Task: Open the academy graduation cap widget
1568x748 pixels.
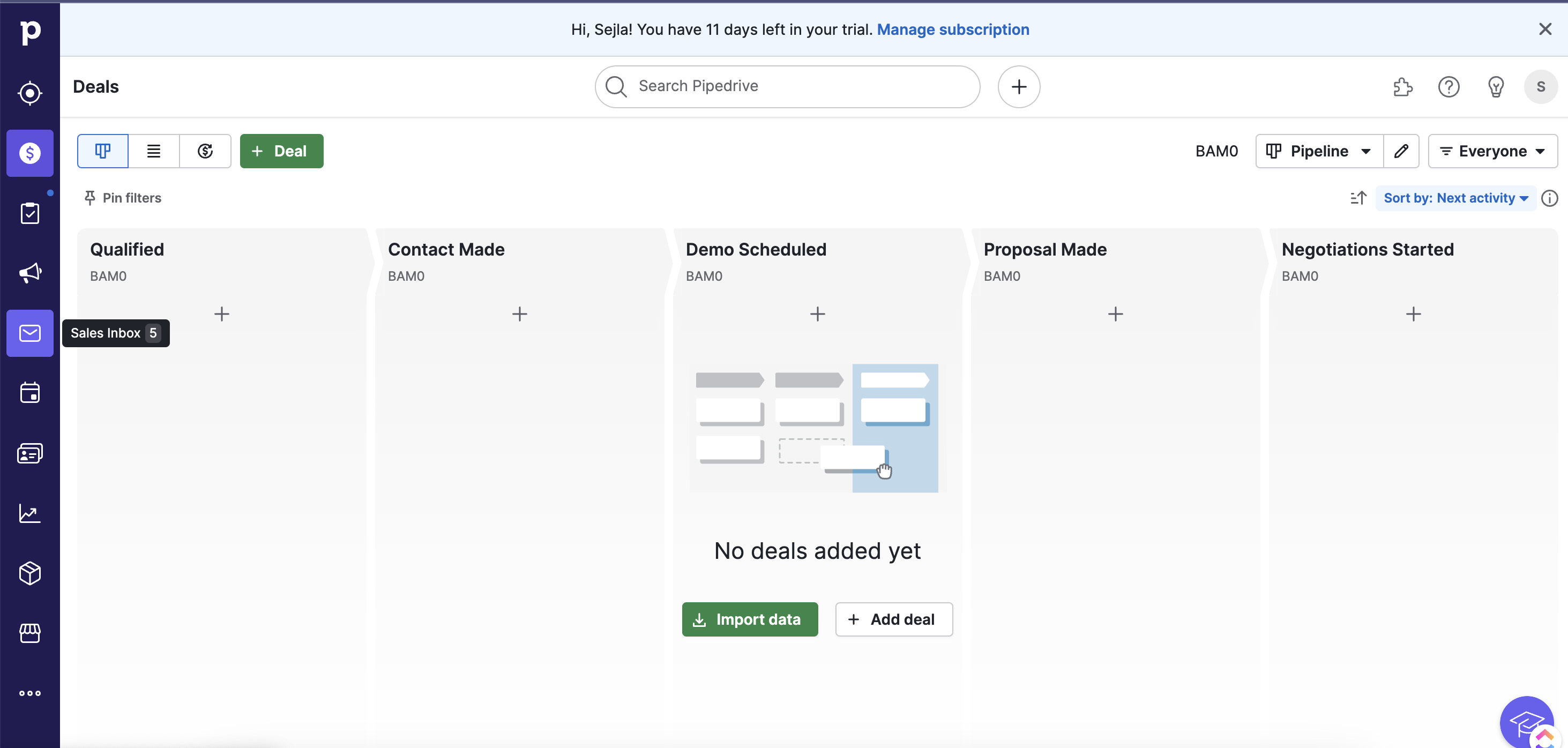Action: pos(1526,722)
